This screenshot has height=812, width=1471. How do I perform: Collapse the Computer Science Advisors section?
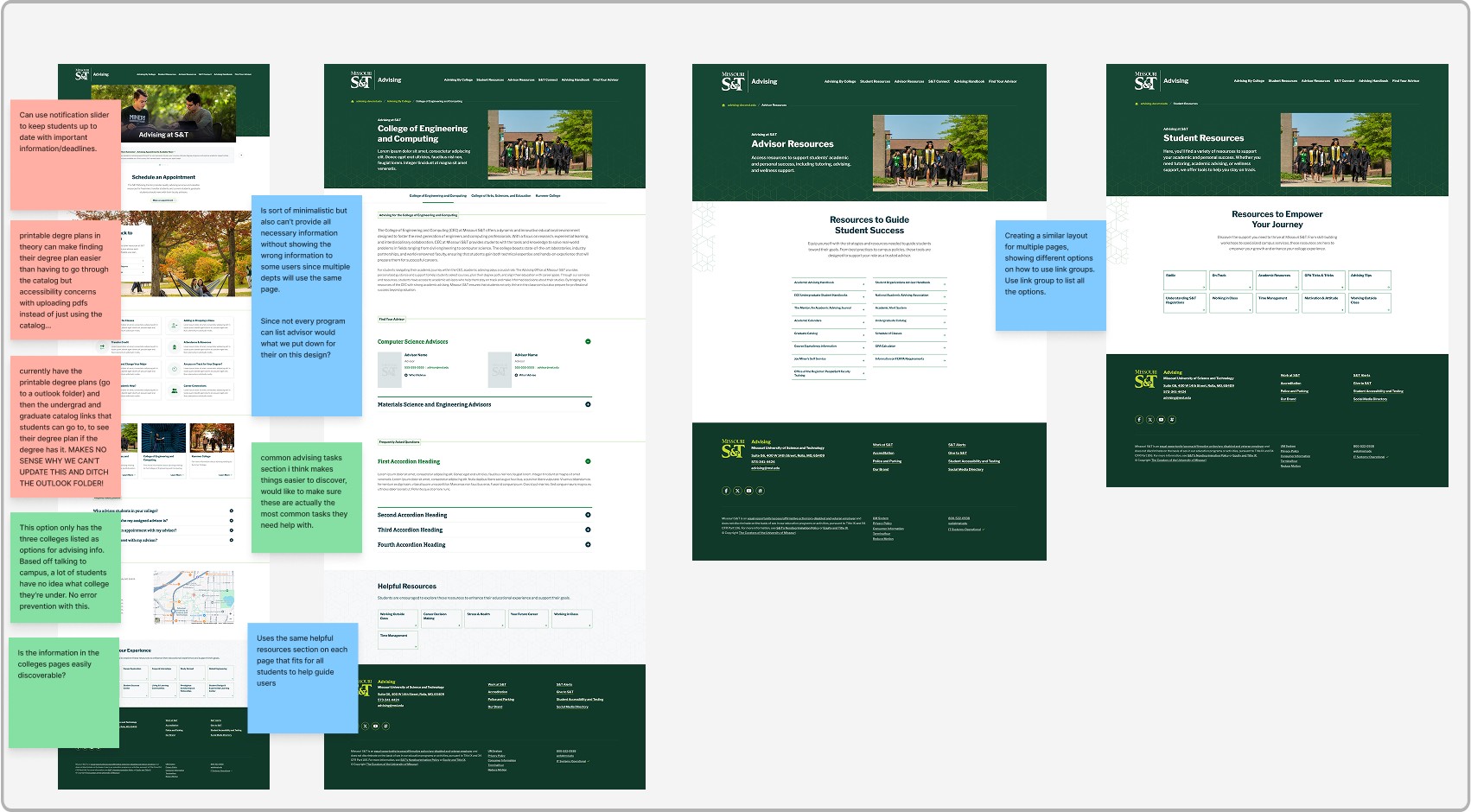click(589, 341)
